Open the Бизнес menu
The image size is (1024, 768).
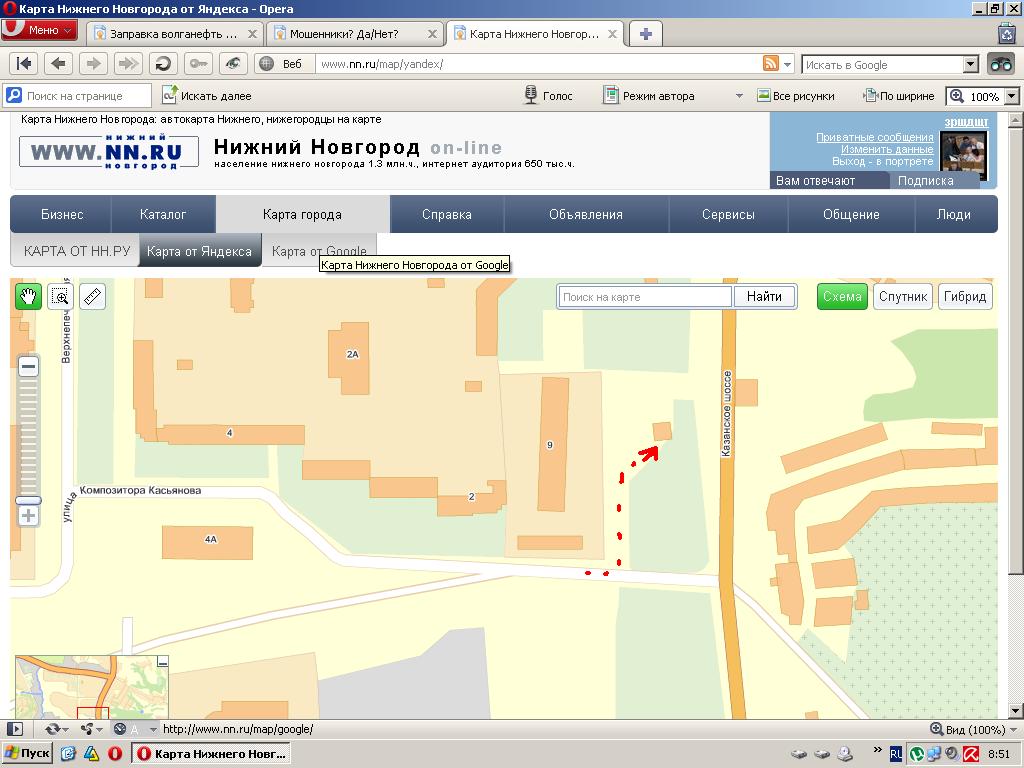(x=61, y=214)
